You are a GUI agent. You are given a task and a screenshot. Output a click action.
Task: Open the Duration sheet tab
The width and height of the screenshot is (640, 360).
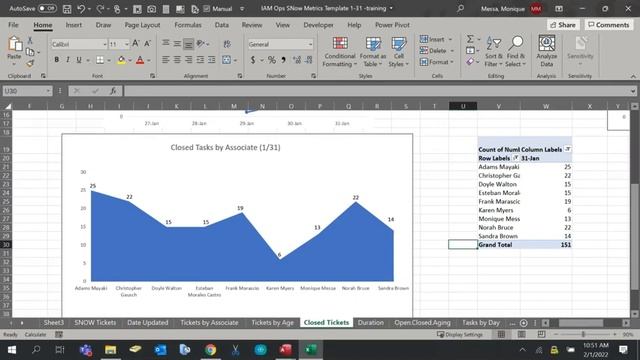tap(371, 322)
